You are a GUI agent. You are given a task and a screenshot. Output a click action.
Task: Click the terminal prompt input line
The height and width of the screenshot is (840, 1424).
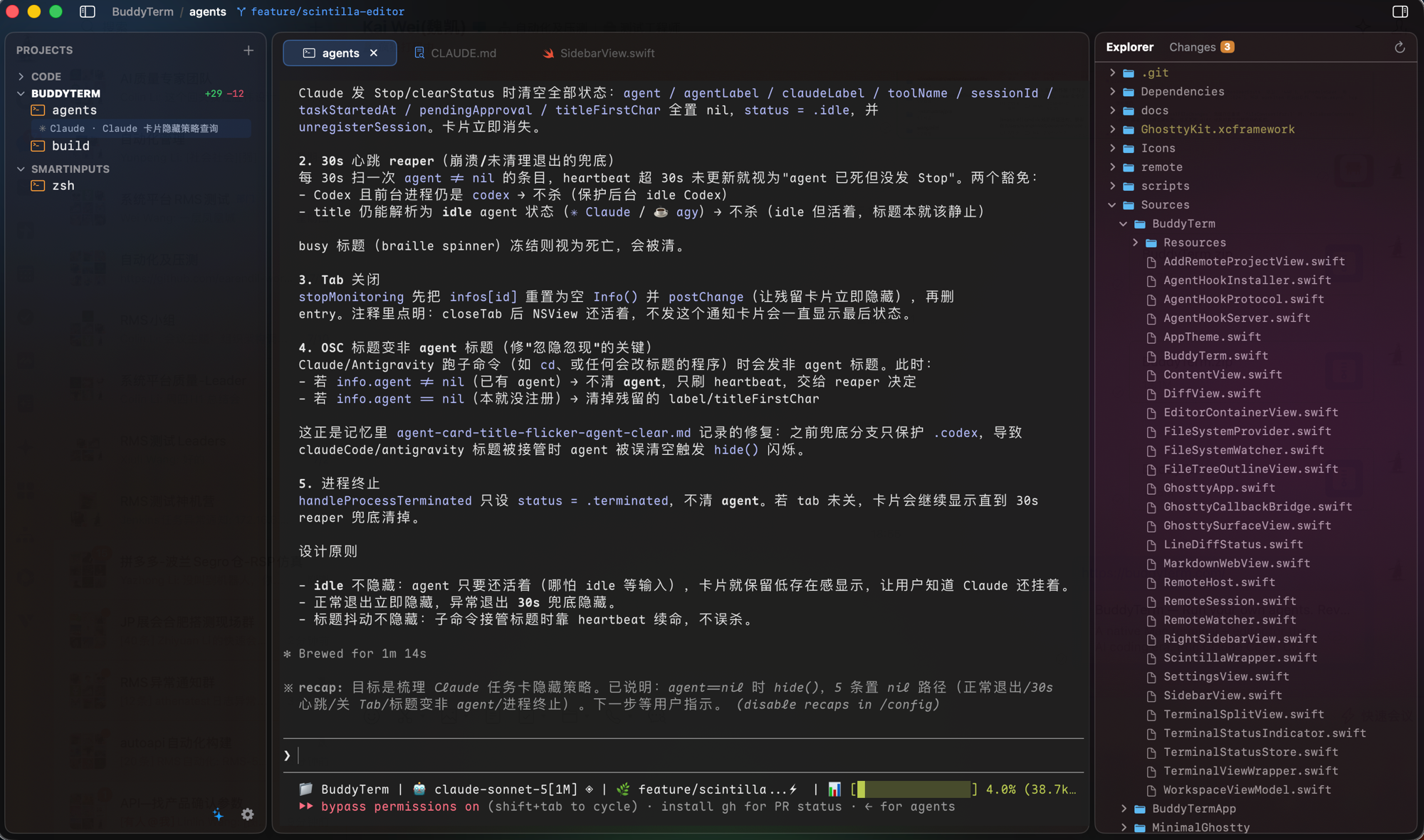click(684, 755)
